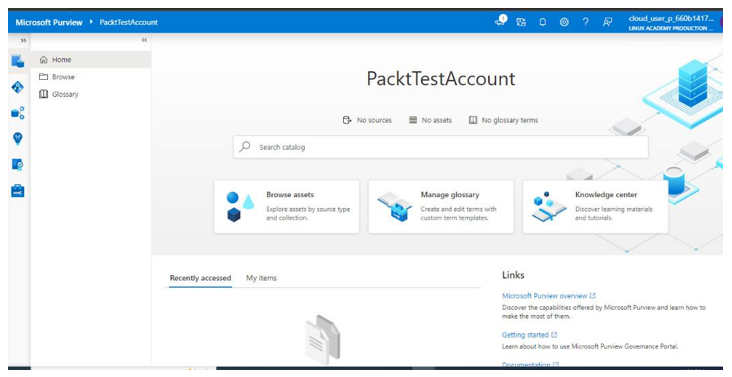
Task: Click the help question mark icon
Action: pyautogui.click(x=585, y=22)
